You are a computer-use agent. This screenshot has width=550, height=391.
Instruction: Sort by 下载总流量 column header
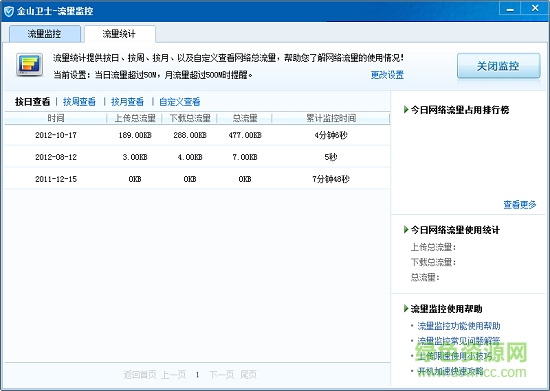(190, 118)
